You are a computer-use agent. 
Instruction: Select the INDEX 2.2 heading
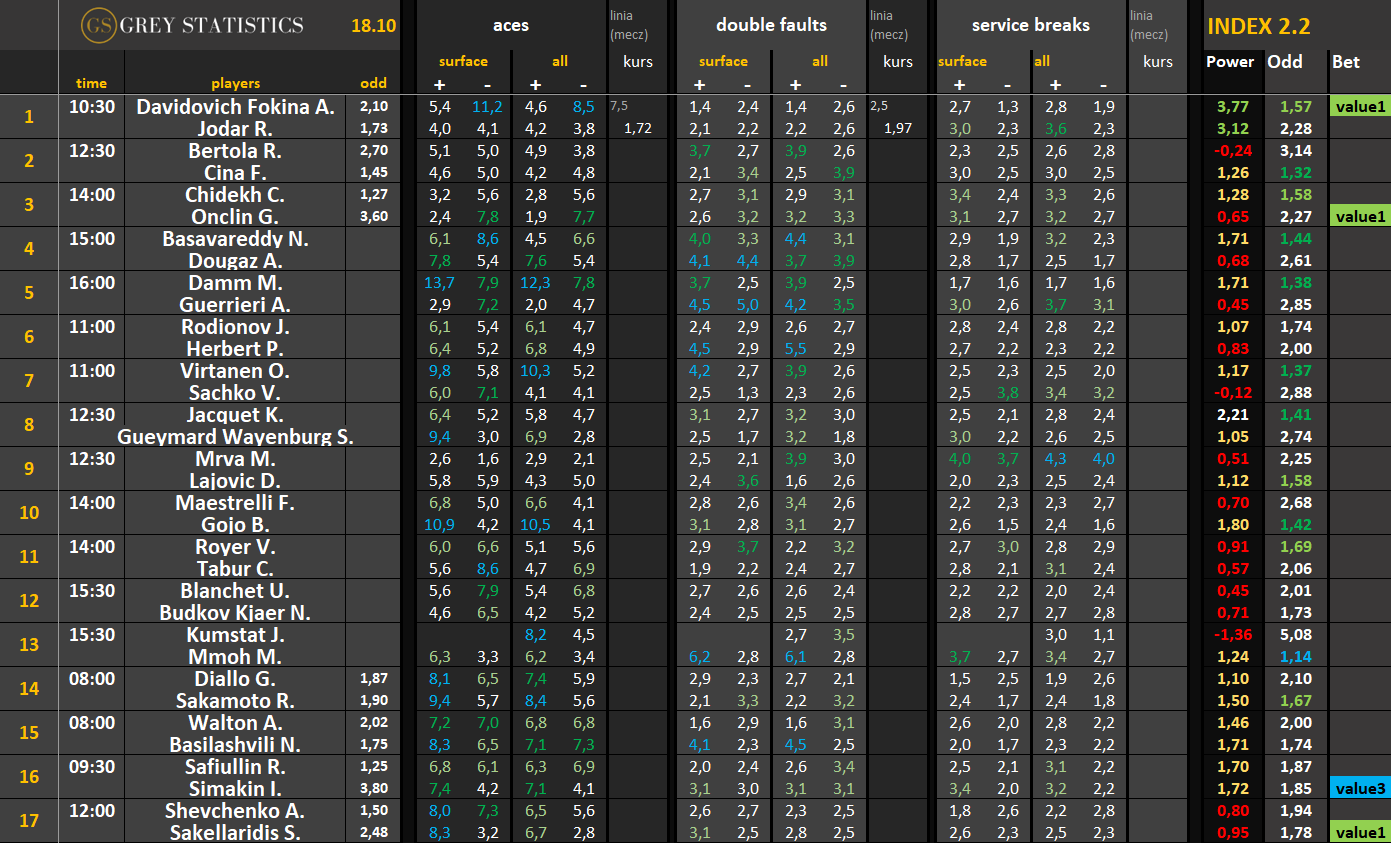point(1258,27)
